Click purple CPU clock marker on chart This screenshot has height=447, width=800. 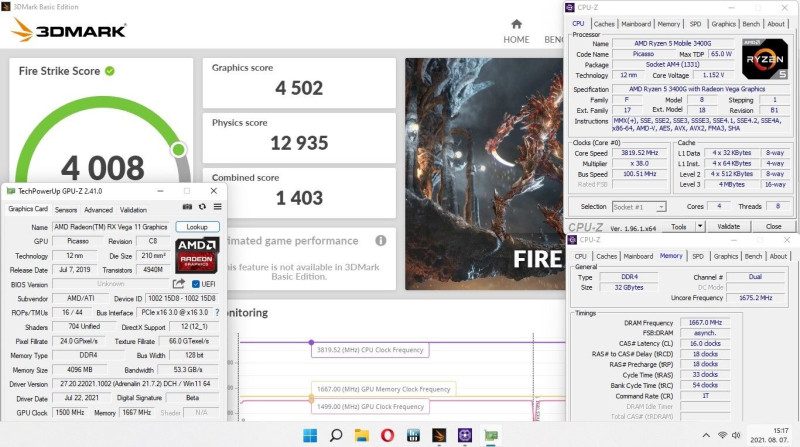pyautogui.click(x=311, y=342)
